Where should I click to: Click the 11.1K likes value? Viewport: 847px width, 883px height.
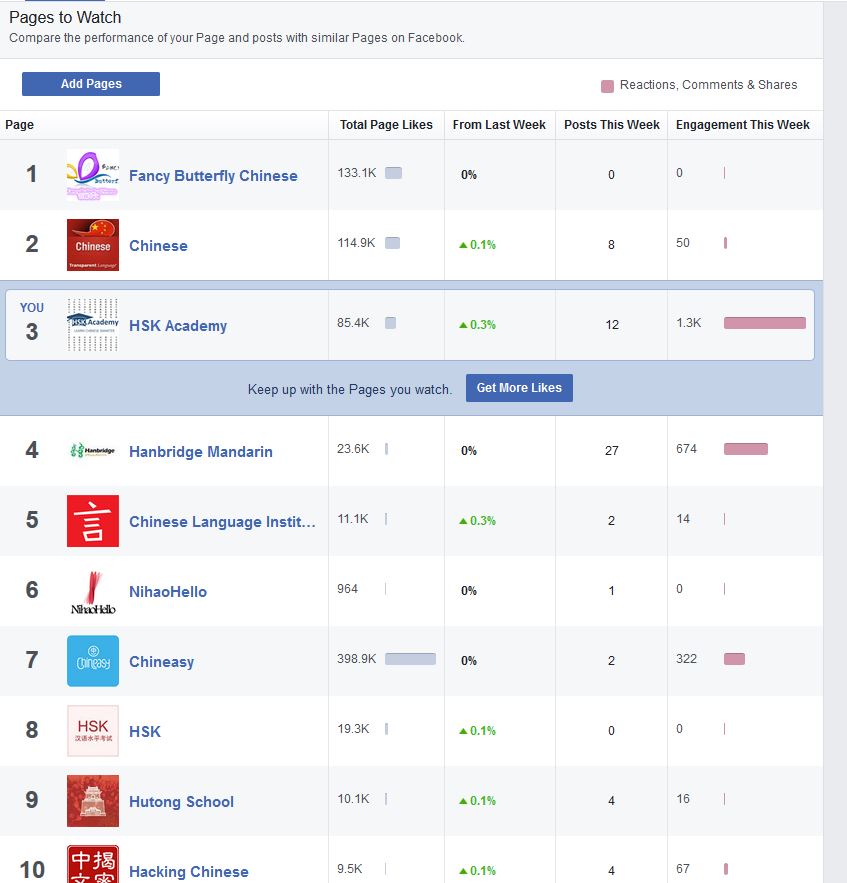coord(353,519)
